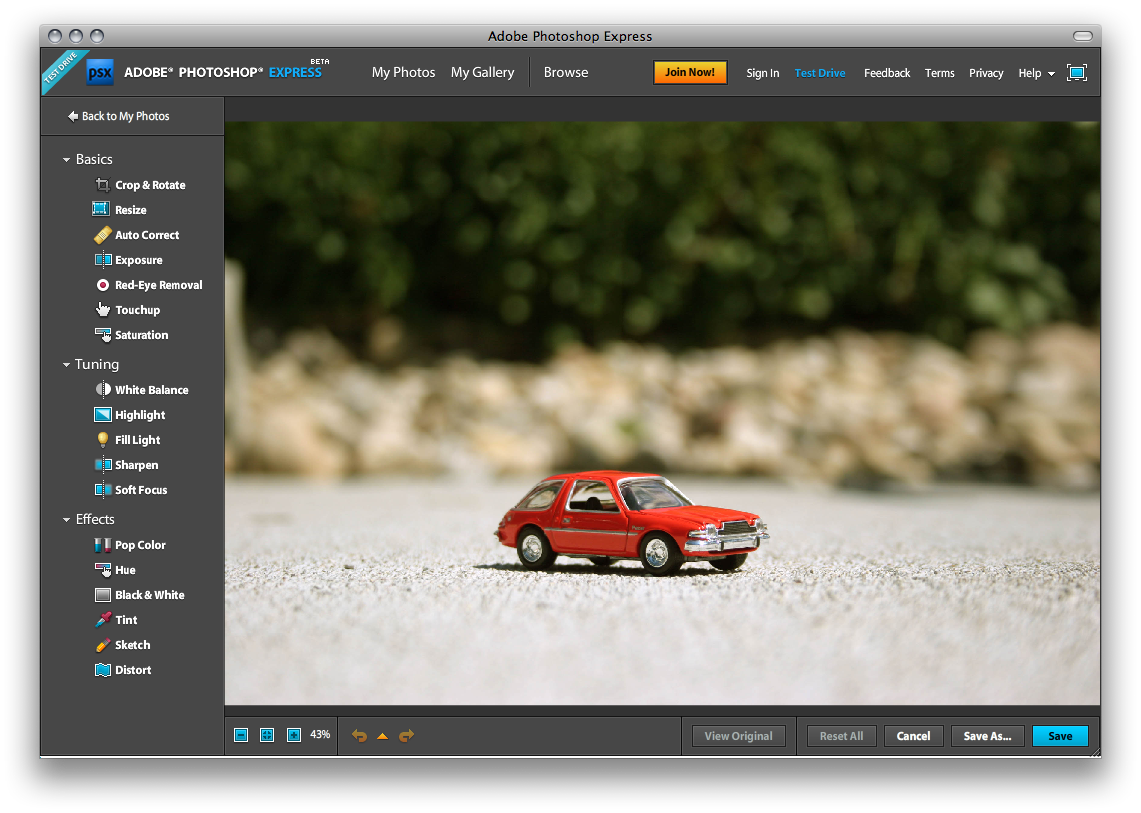Click the zoom in plus icon
Viewport: 1141px width, 813px height.
[294, 735]
